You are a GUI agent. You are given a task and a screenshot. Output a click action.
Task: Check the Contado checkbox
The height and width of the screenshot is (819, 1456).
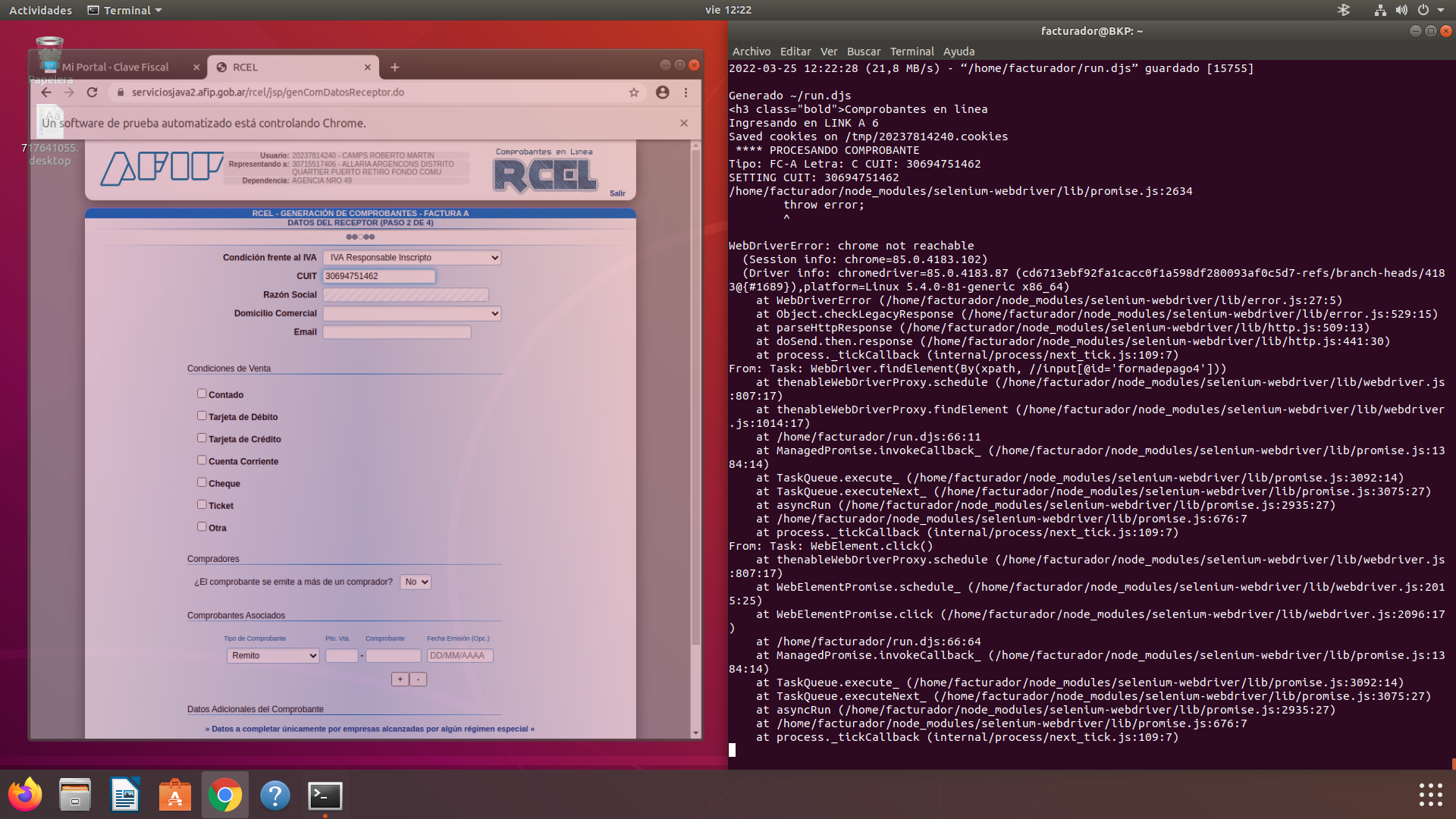pos(202,394)
